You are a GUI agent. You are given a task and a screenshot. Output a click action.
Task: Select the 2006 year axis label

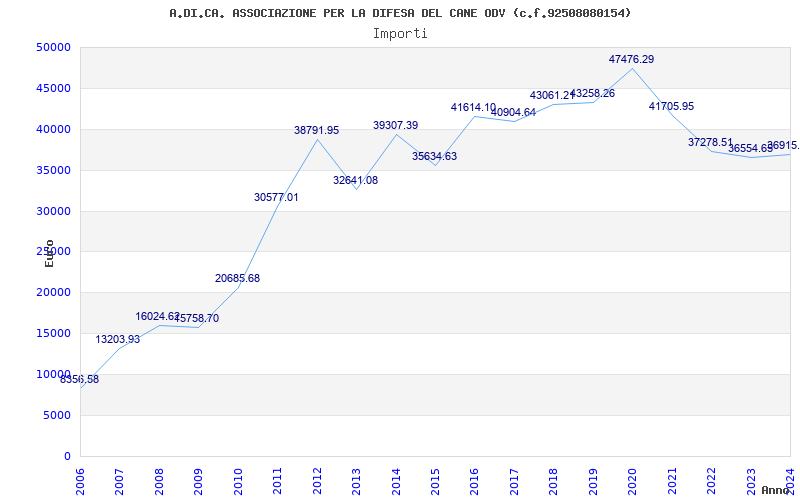[x=80, y=482]
